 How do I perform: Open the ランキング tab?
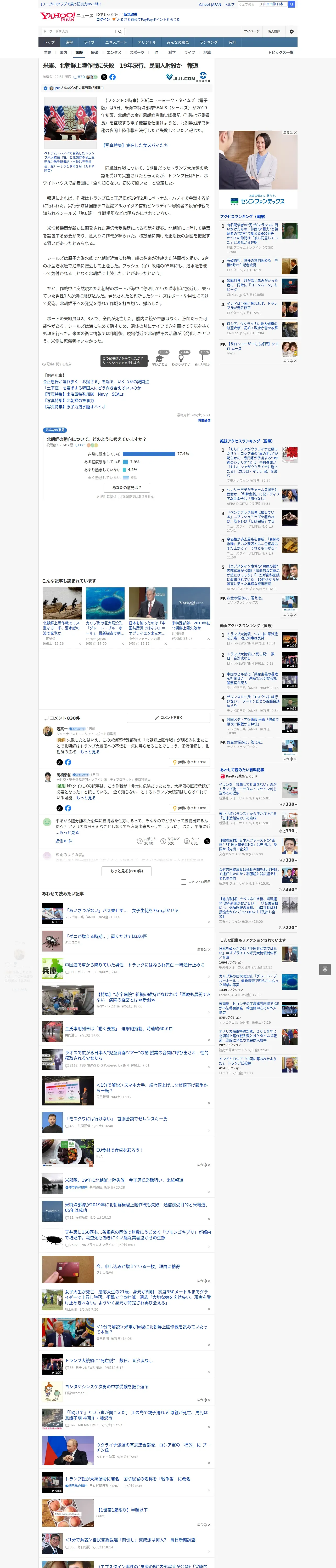pyautogui.click(x=209, y=42)
